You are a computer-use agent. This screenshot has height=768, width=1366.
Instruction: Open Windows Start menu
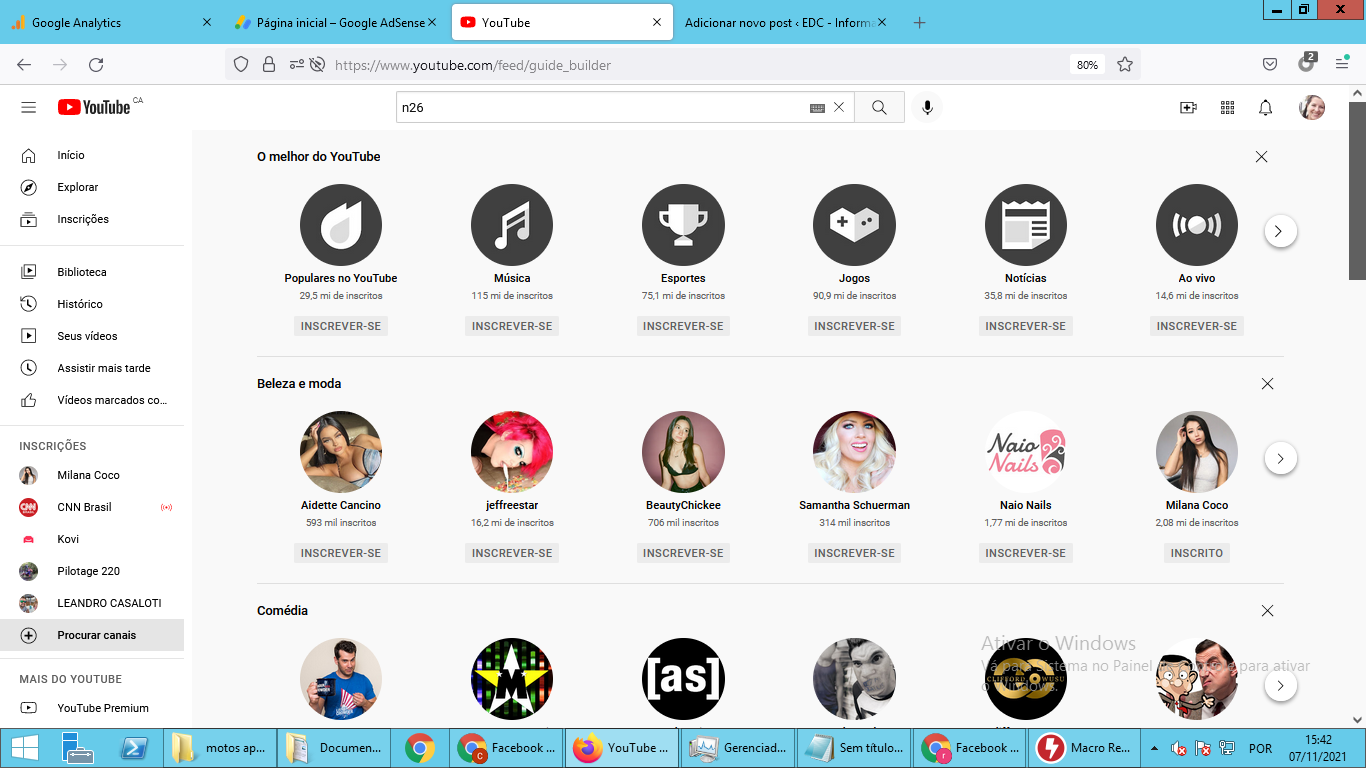pos(23,748)
